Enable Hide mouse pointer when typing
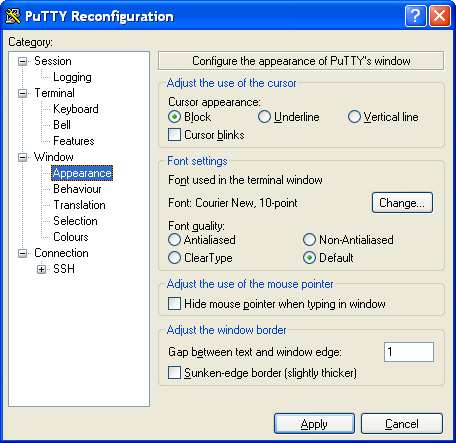Image resolution: width=456 pixels, height=443 pixels. pyautogui.click(x=174, y=304)
